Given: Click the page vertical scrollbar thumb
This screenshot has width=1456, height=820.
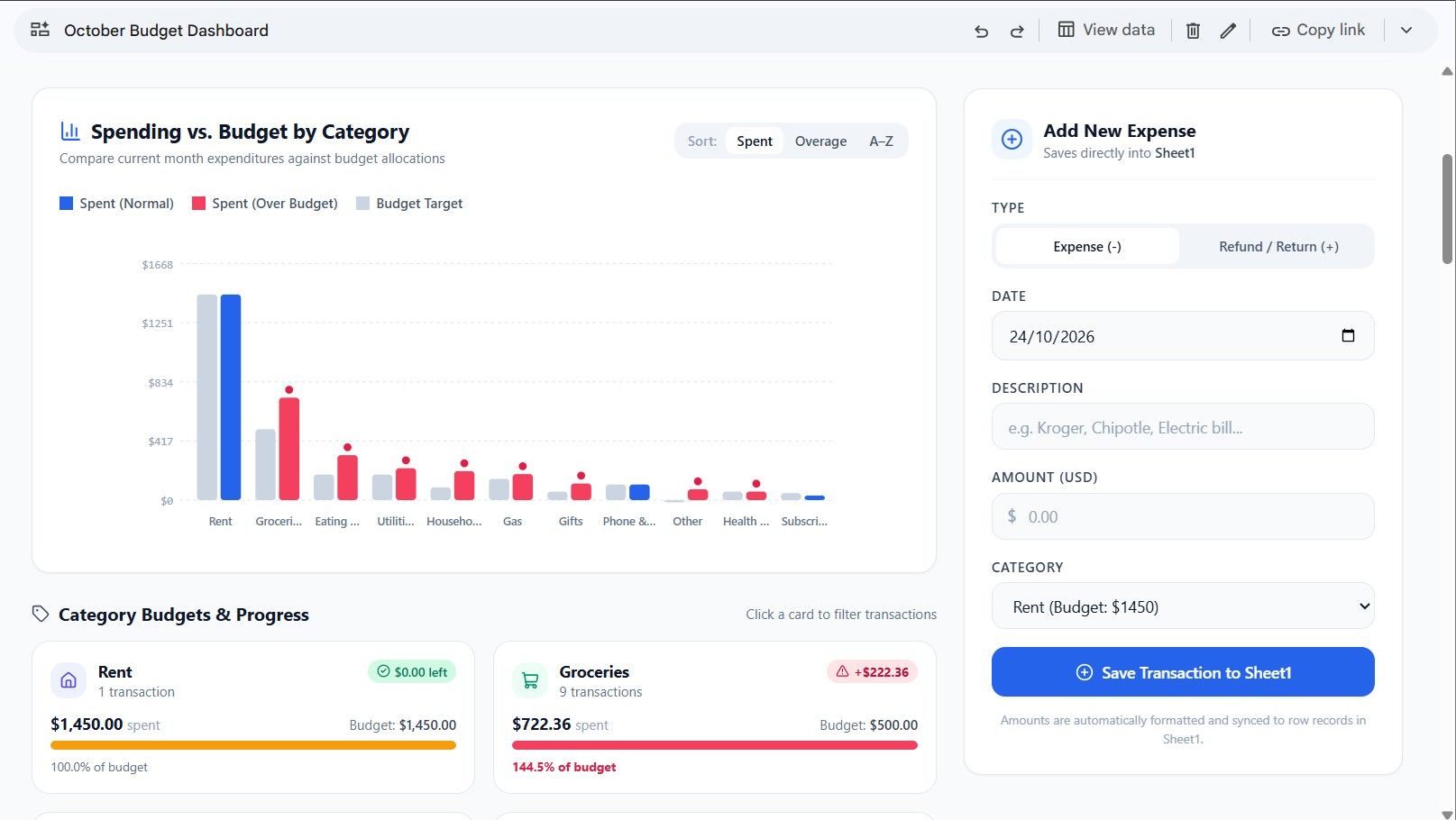Looking at the screenshot, I should click(x=1447, y=209).
